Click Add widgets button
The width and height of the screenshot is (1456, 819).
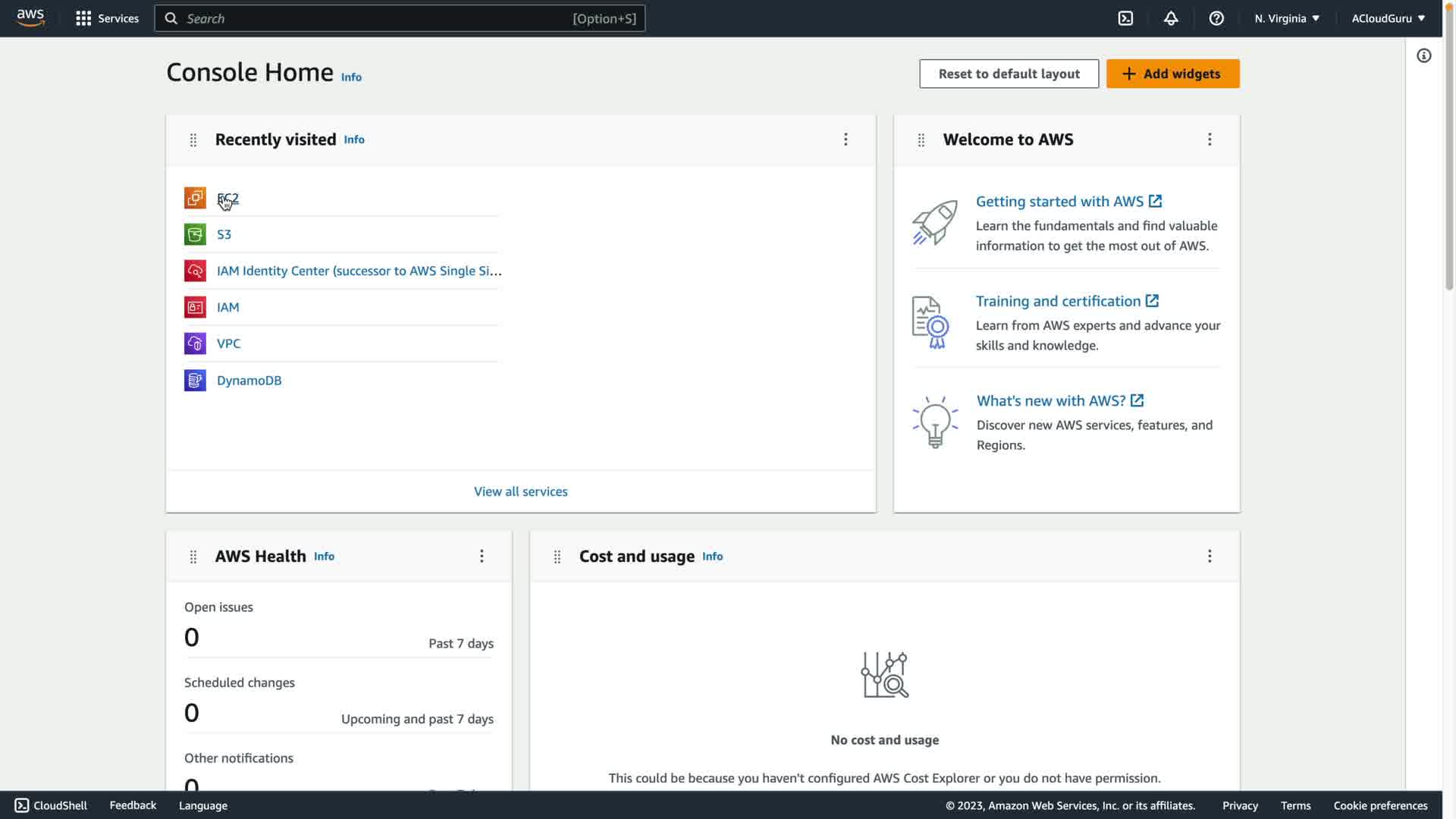tap(1172, 74)
